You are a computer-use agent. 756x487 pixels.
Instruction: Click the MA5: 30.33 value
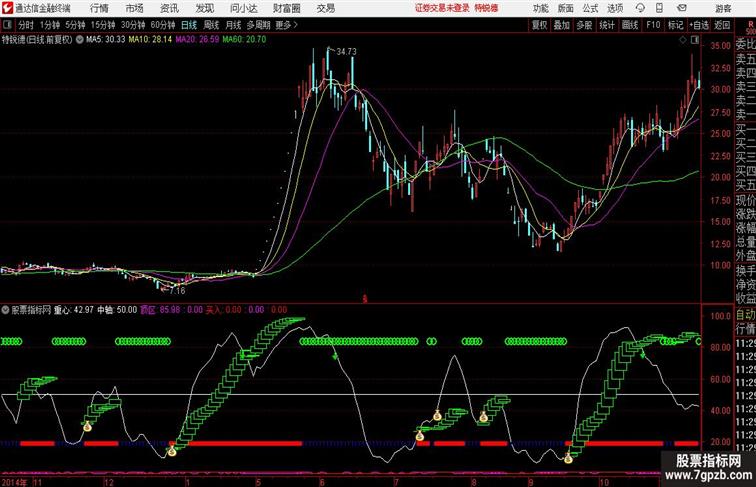click(x=106, y=40)
